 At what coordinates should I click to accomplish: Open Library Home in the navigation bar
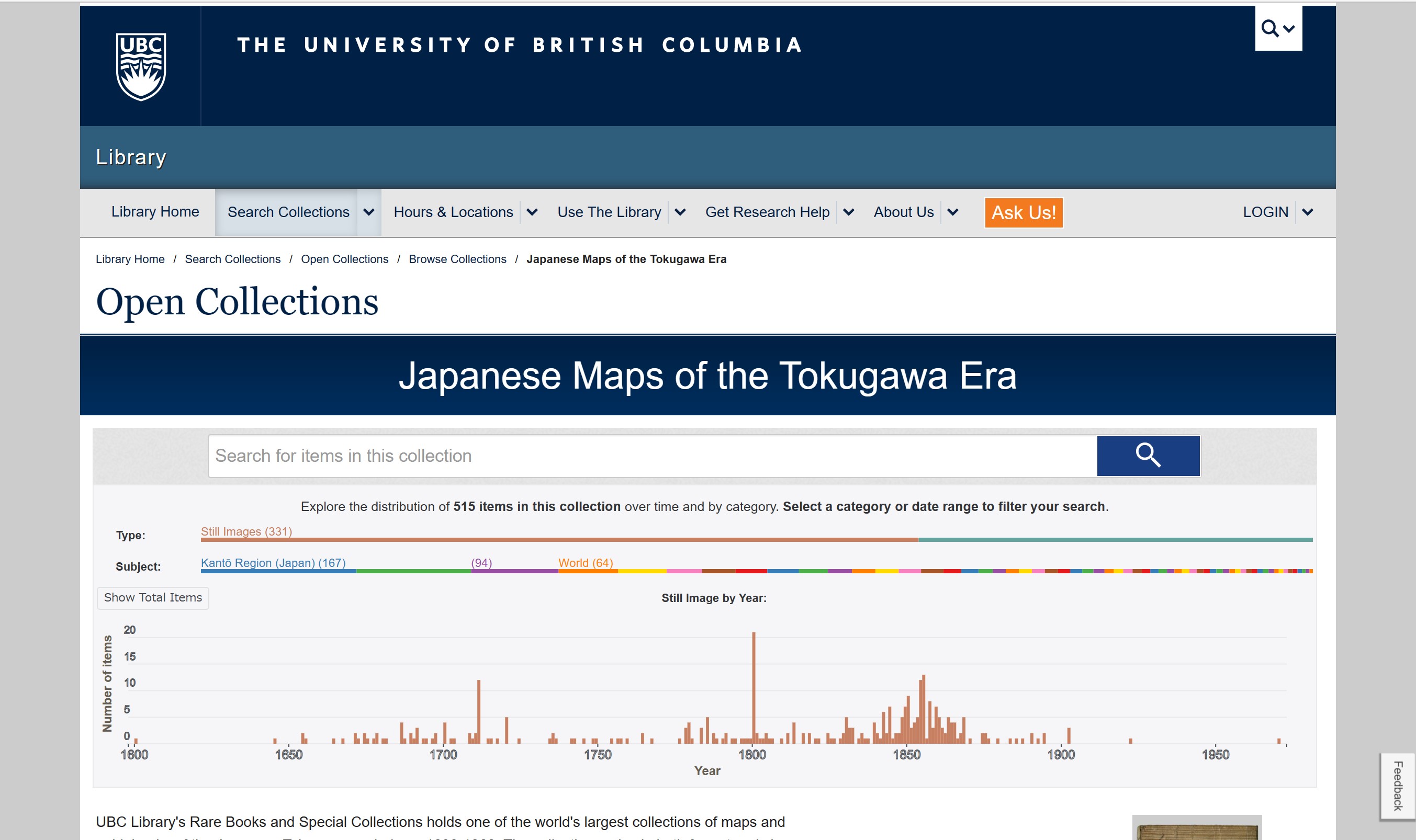[x=155, y=212]
